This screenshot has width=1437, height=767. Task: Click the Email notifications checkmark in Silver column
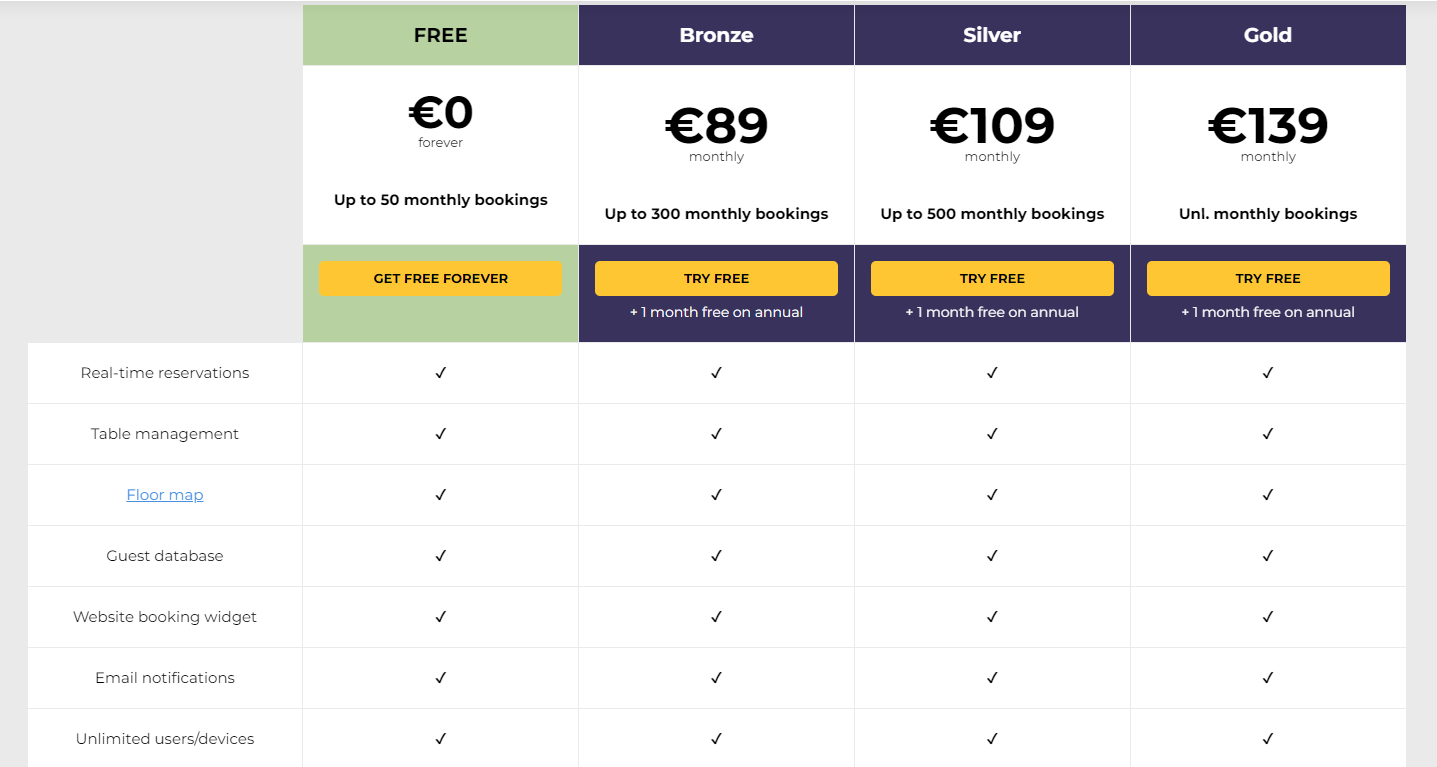point(992,678)
